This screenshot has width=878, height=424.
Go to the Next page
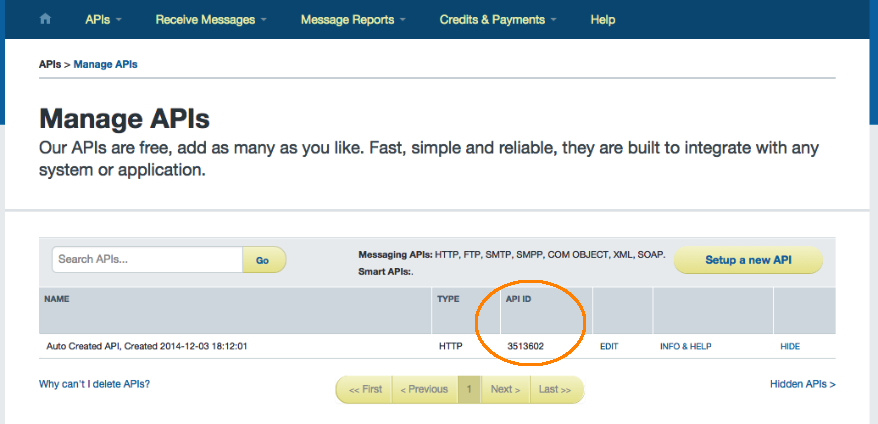point(505,389)
